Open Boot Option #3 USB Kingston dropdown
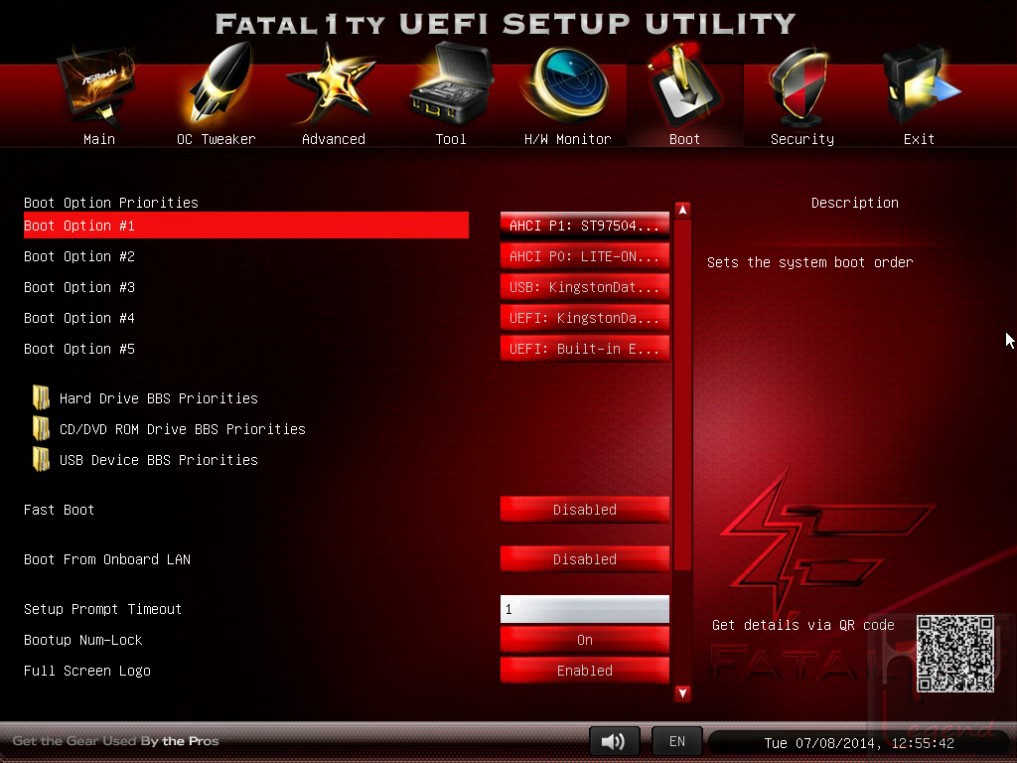The image size is (1017, 763). [x=584, y=287]
